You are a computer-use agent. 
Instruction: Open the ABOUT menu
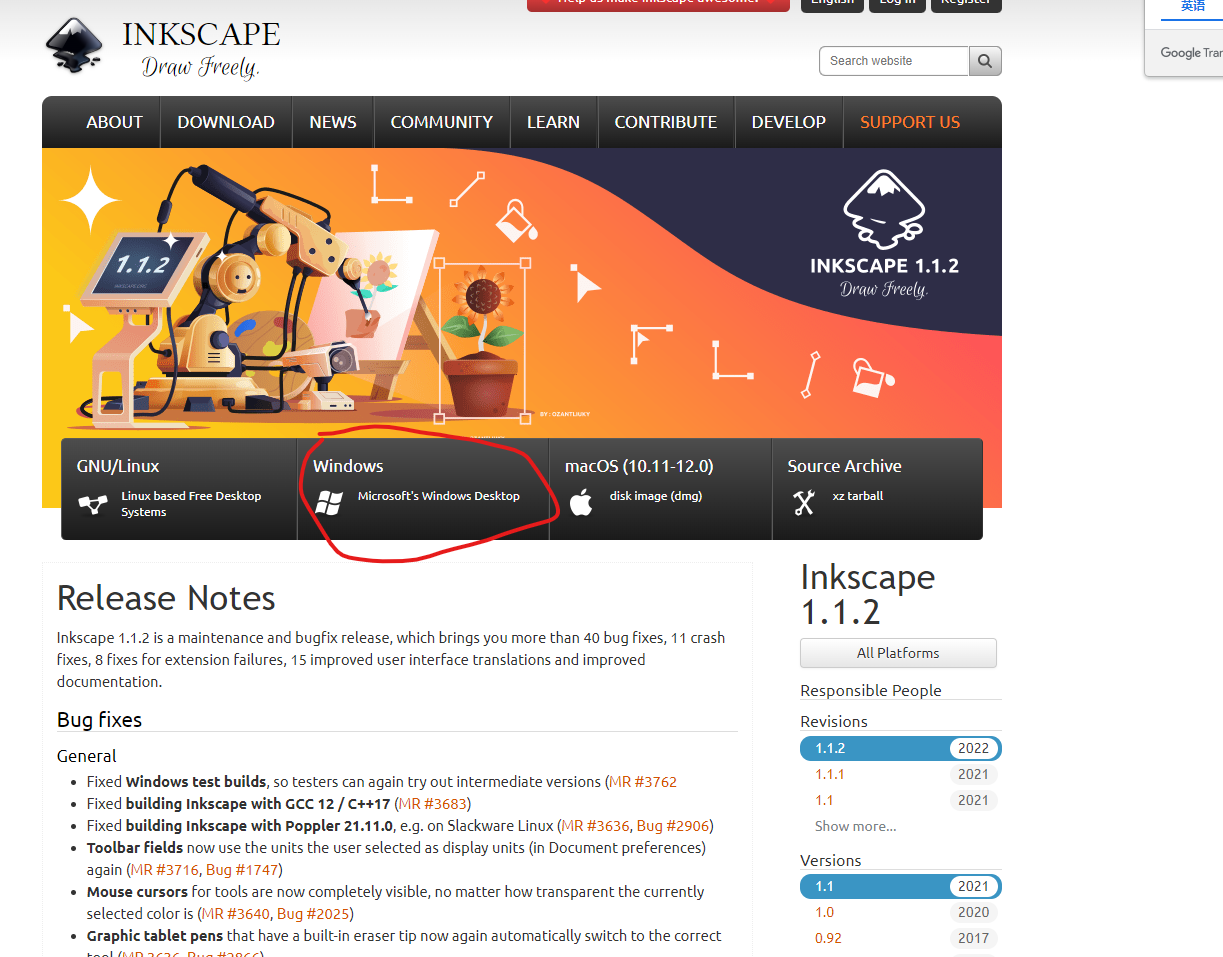(114, 122)
